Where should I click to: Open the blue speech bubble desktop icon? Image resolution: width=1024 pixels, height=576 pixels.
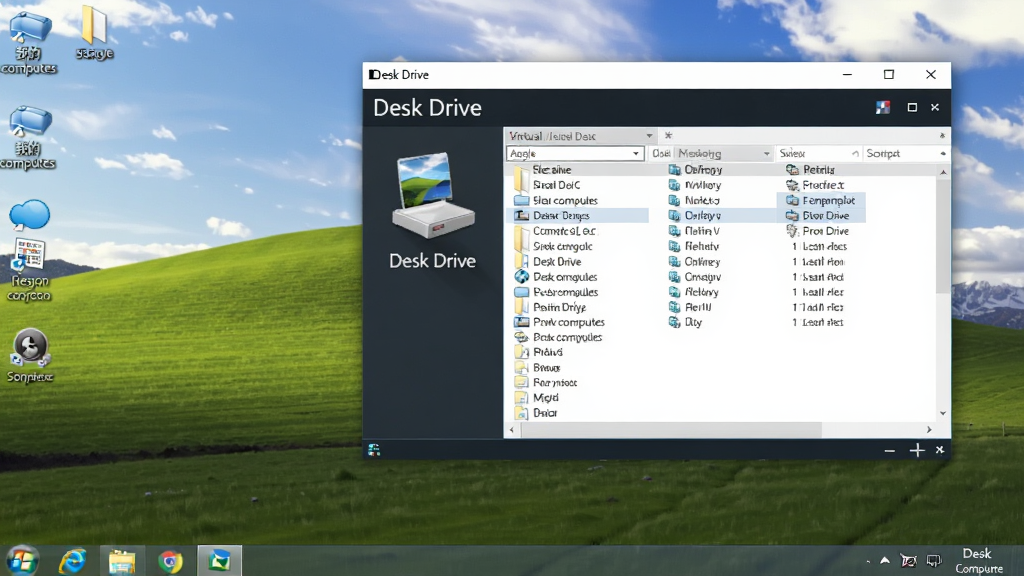pos(29,215)
